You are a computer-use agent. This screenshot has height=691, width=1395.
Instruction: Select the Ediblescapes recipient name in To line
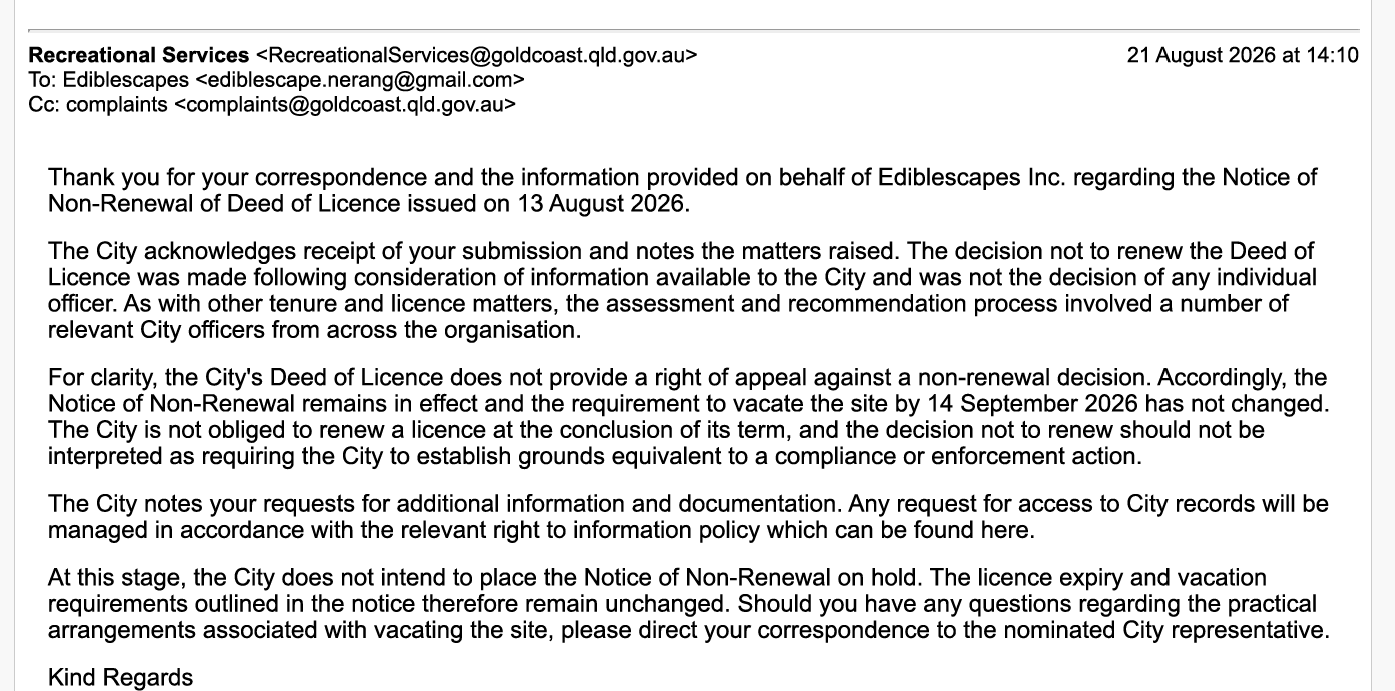(x=126, y=80)
